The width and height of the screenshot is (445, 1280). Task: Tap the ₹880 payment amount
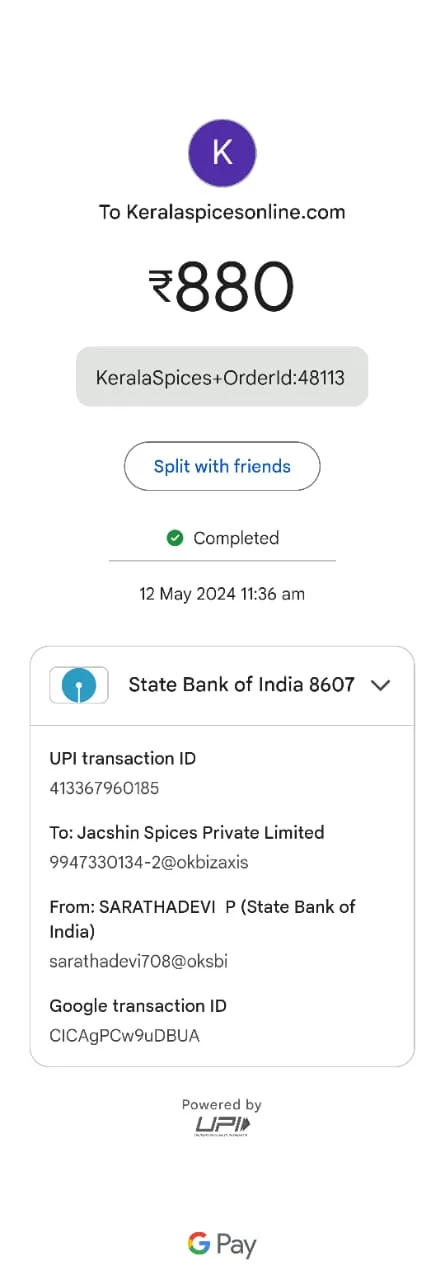pyautogui.click(x=222, y=288)
